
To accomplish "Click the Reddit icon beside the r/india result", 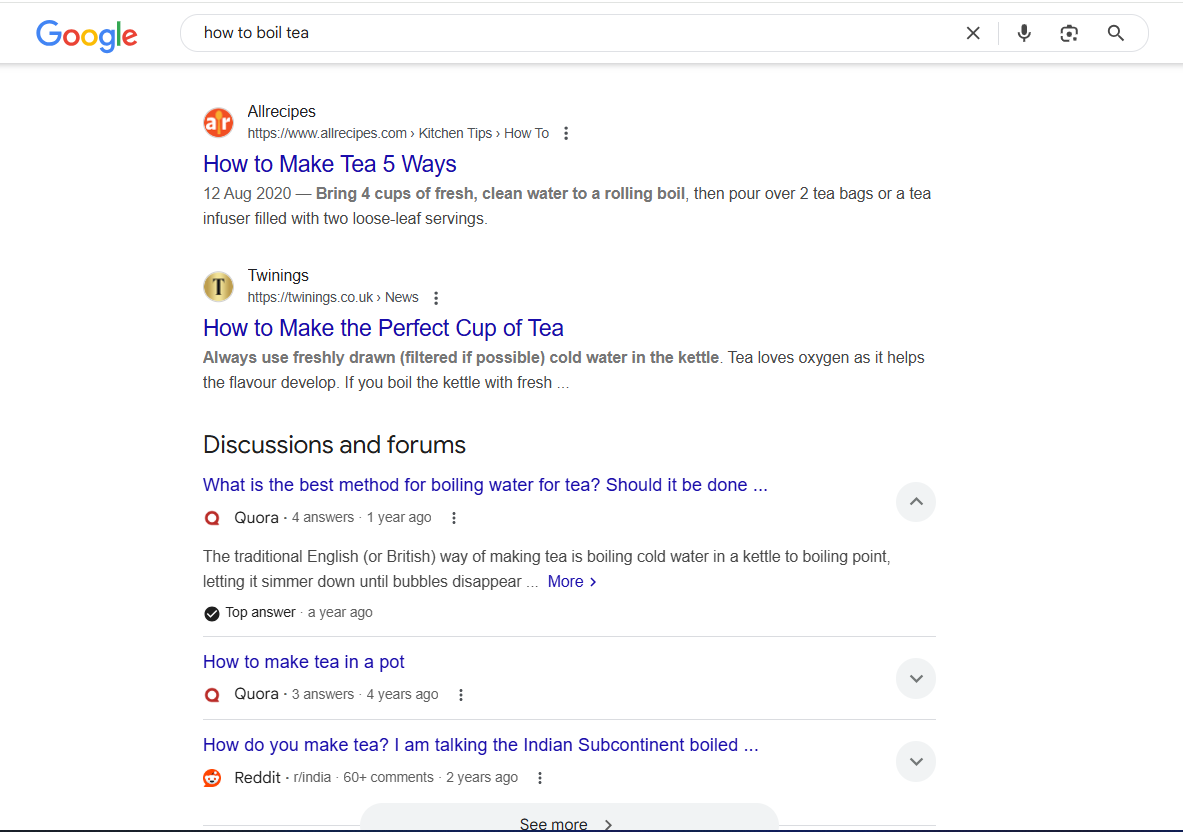I will 211,777.
